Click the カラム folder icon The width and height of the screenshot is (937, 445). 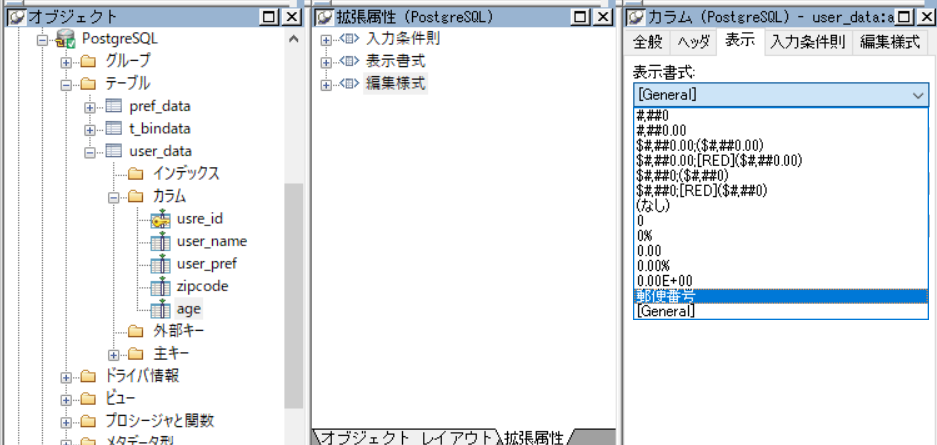[x=136, y=196]
